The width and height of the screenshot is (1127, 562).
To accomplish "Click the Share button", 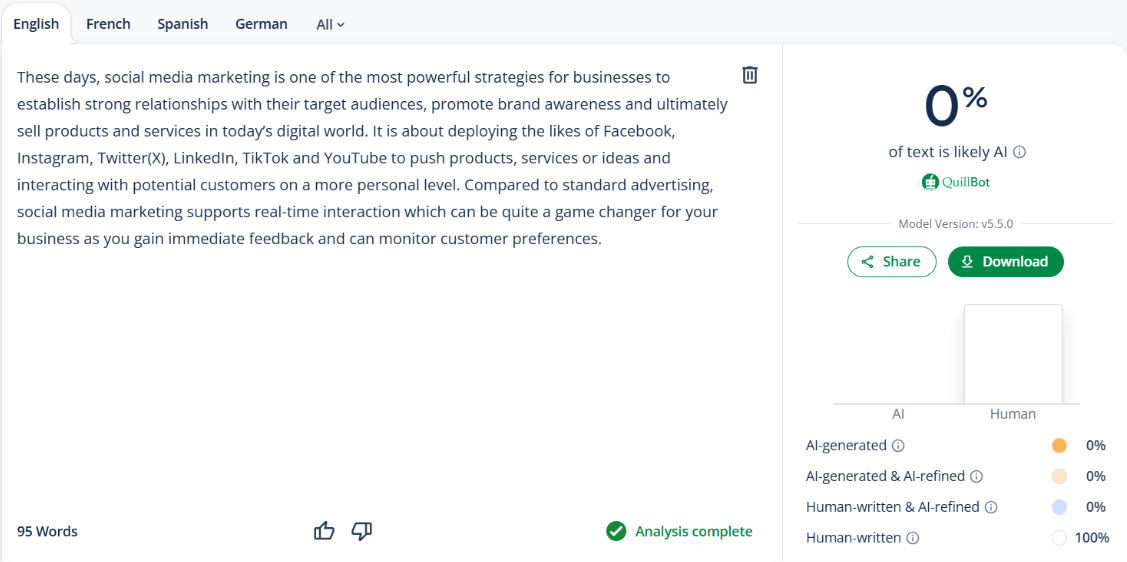I will tap(892, 262).
